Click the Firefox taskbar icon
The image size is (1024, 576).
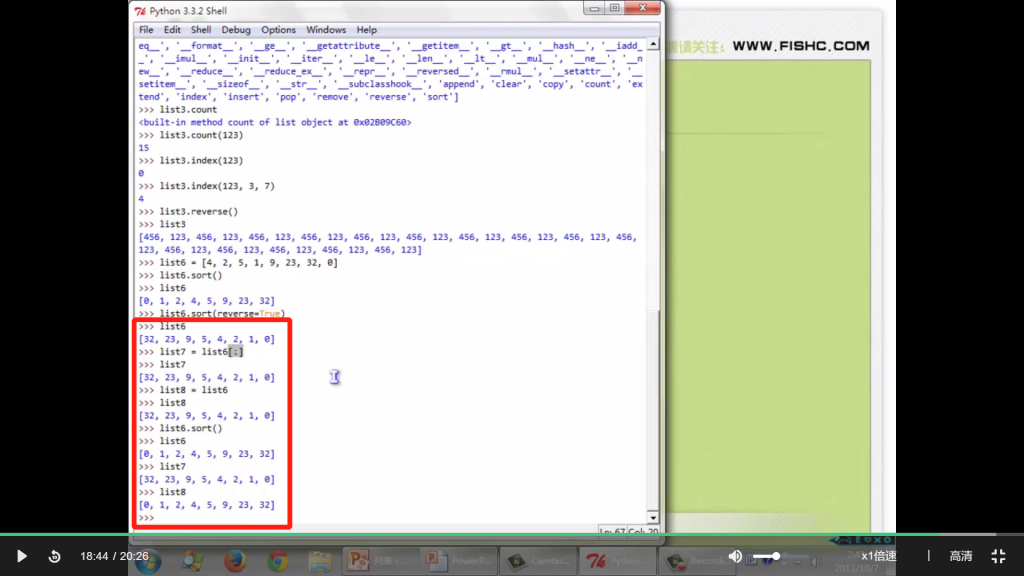point(235,561)
